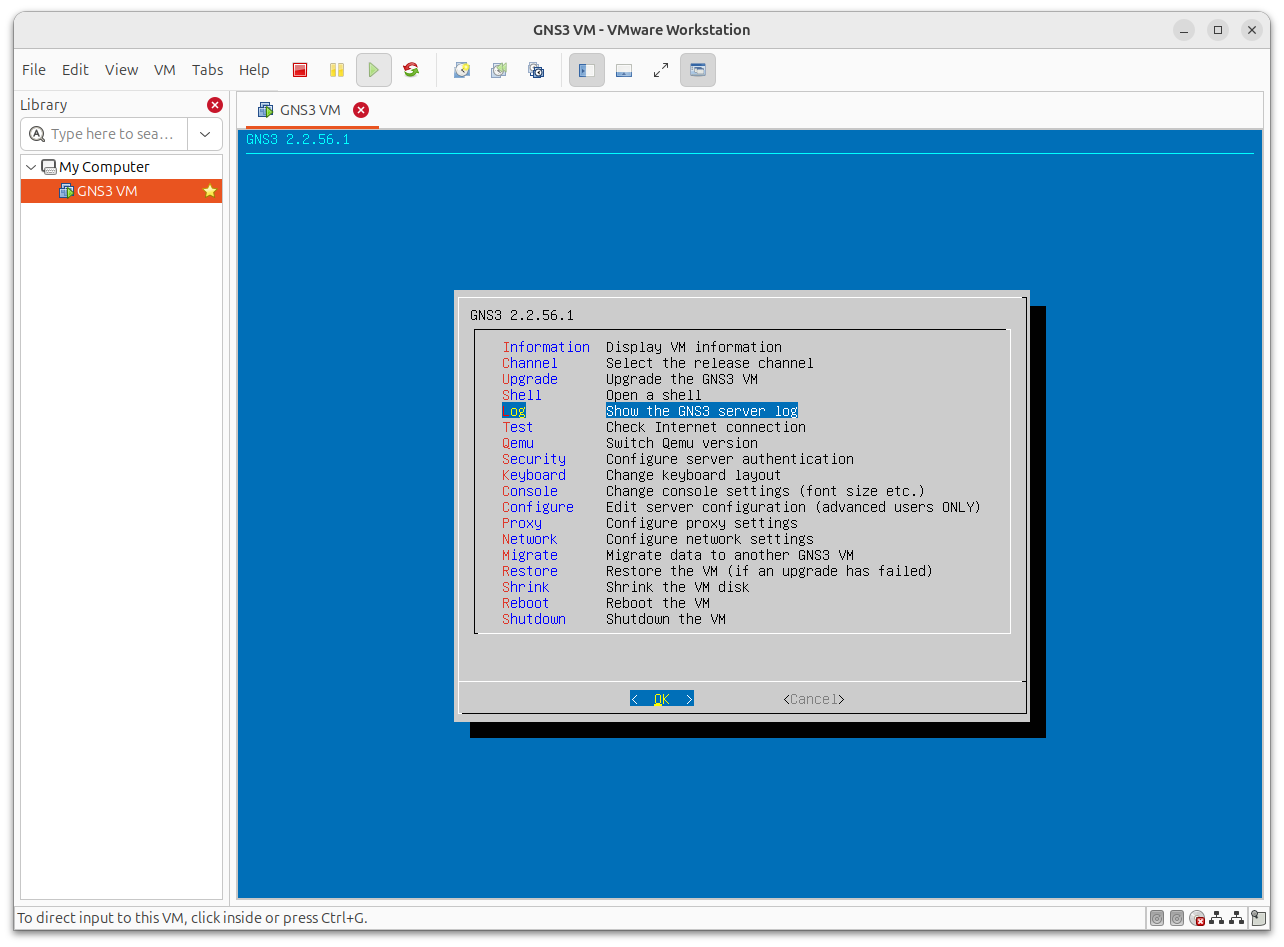Click 'Show the GNS3 server log' description
1284x947 pixels.
(702, 411)
